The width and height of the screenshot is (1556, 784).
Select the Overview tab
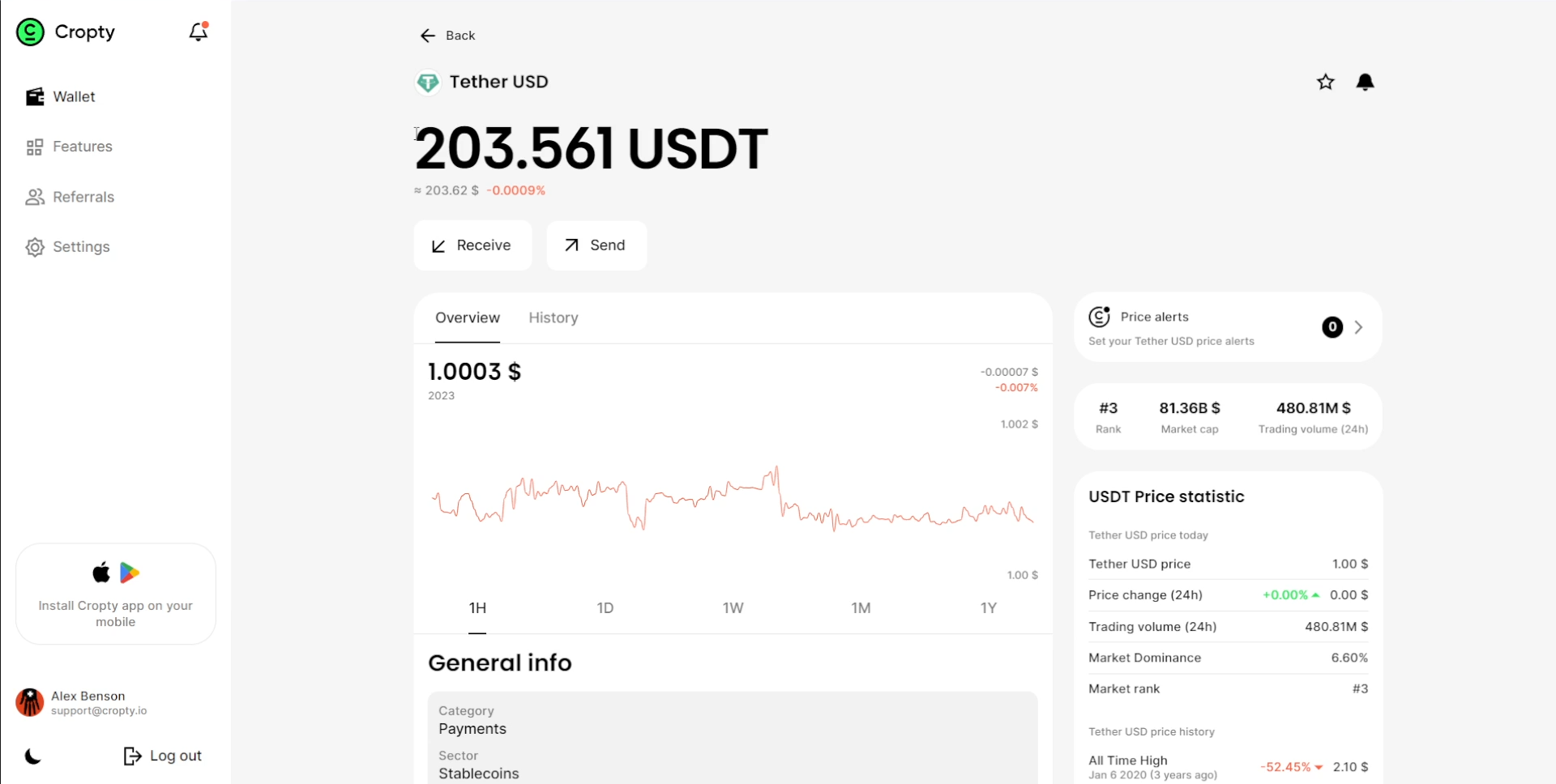pos(467,317)
